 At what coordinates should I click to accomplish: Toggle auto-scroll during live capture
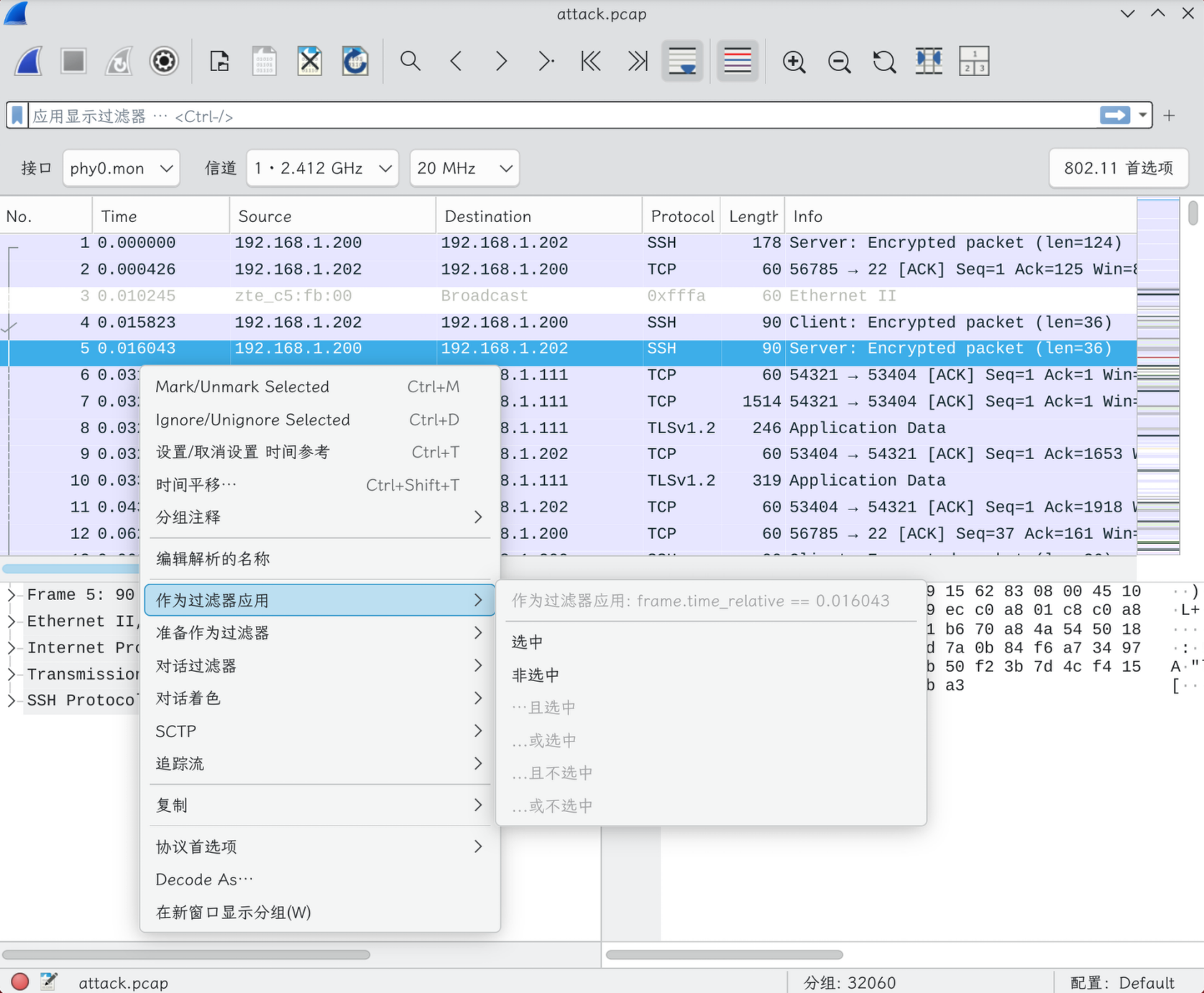click(x=682, y=61)
